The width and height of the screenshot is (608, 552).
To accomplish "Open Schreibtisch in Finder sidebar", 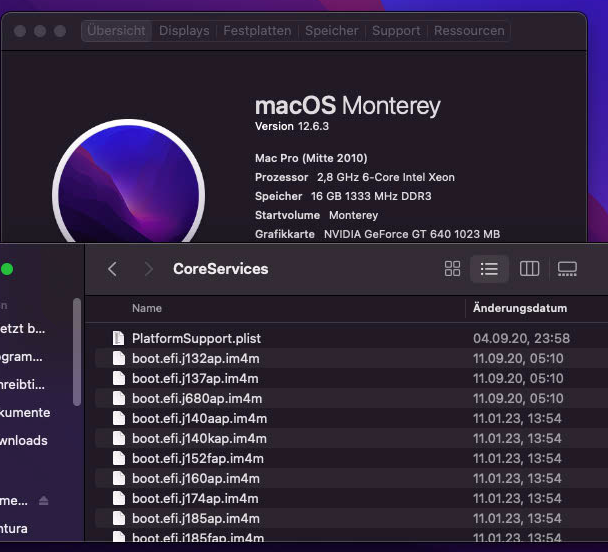I will (x=22, y=385).
